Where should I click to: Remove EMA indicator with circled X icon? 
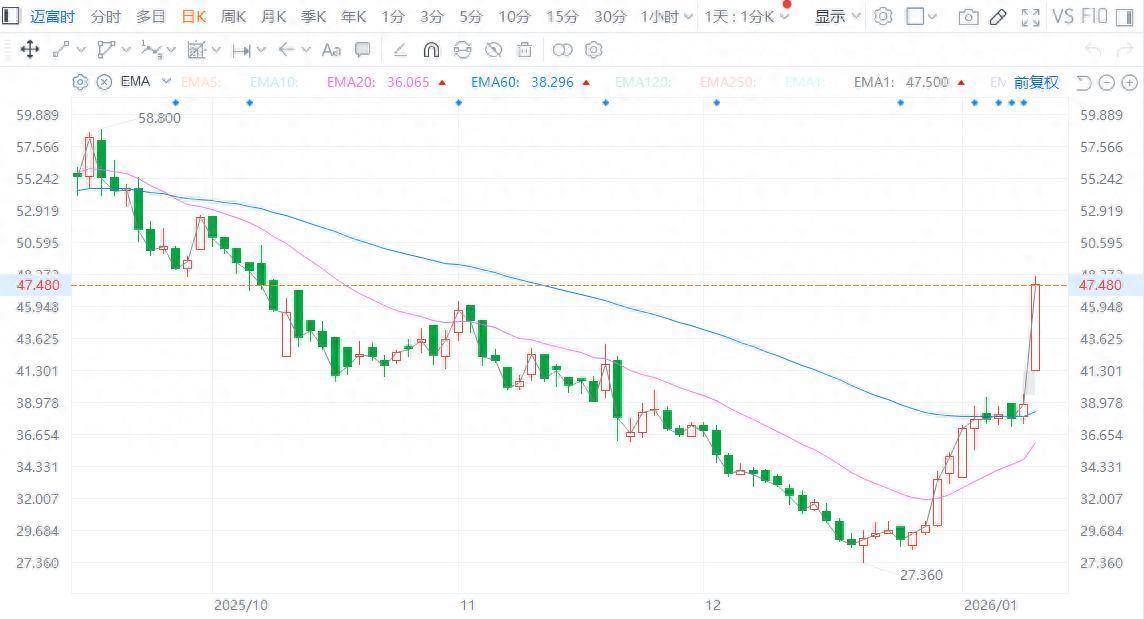click(x=104, y=82)
